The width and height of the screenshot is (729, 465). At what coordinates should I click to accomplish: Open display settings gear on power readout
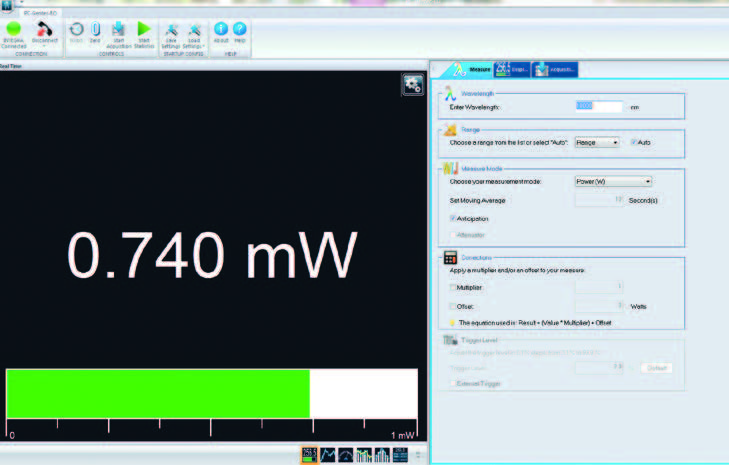point(412,85)
